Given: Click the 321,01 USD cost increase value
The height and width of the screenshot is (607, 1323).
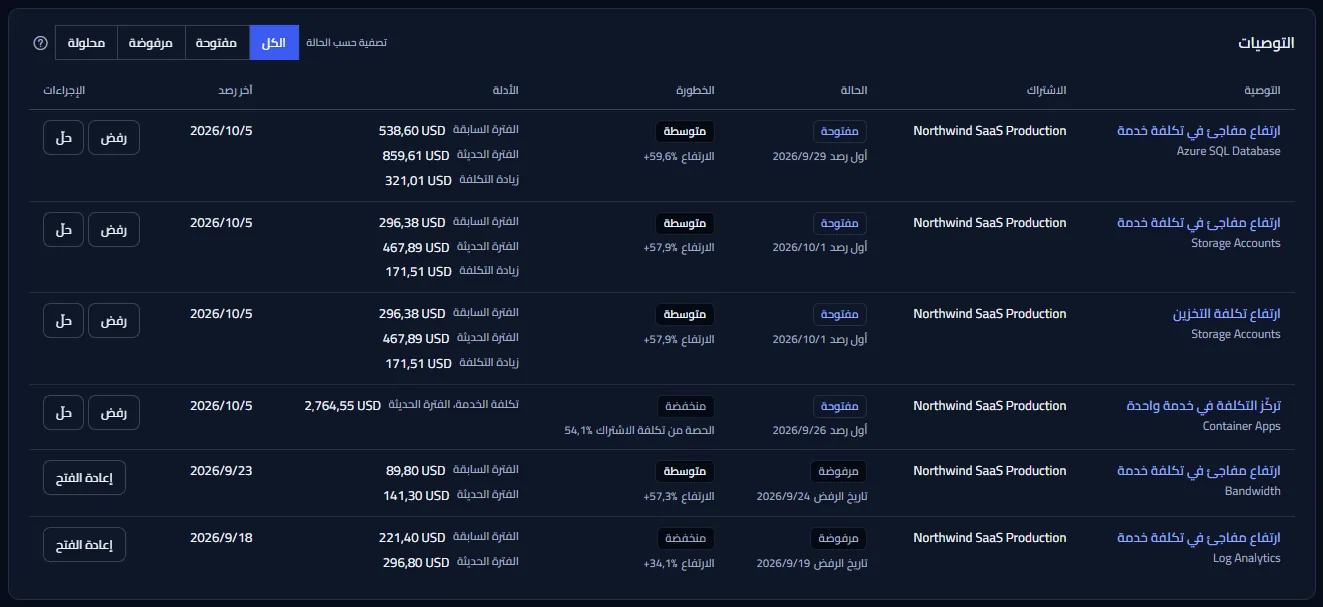Looking at the screenshot, I should click(420, 180).
